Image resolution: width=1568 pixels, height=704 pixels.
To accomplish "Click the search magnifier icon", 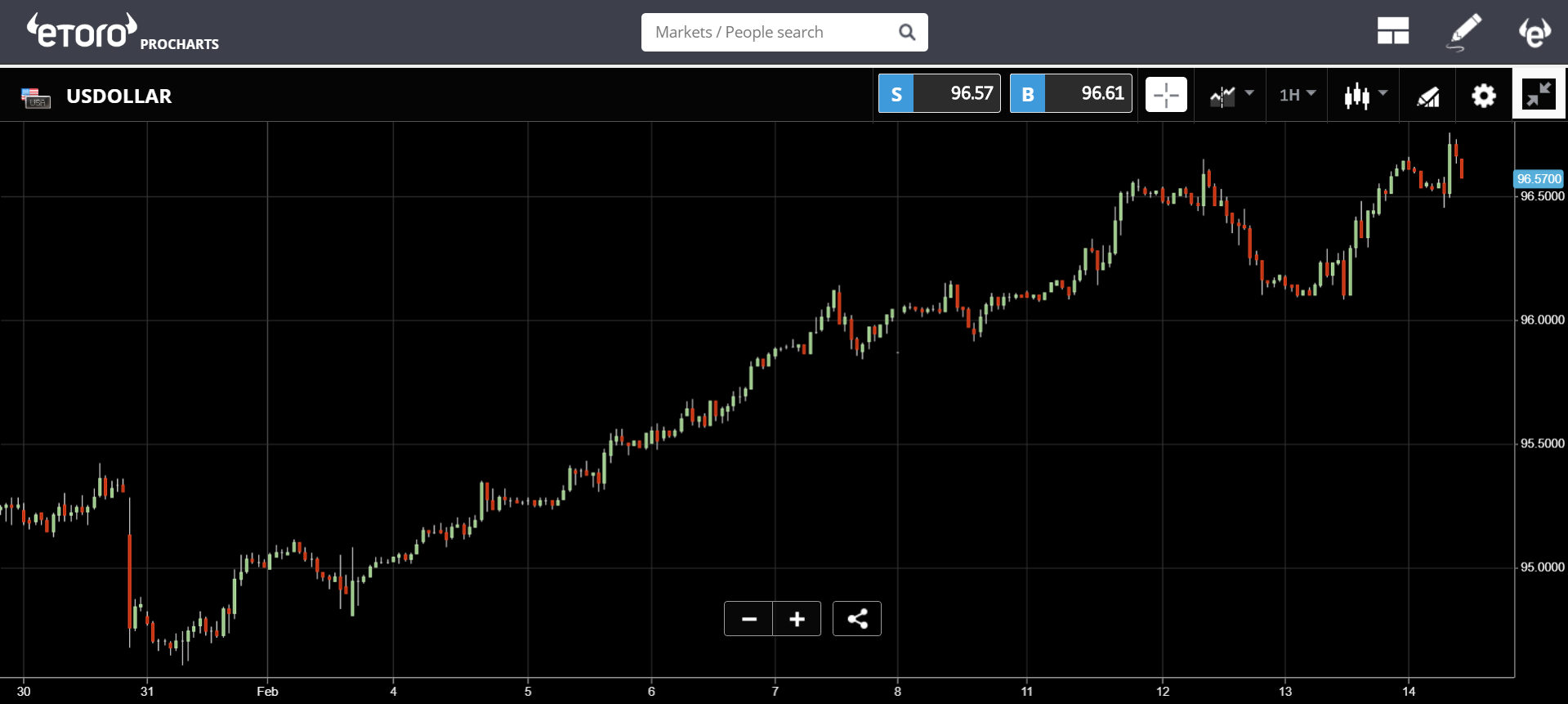I will click(907, 32).
